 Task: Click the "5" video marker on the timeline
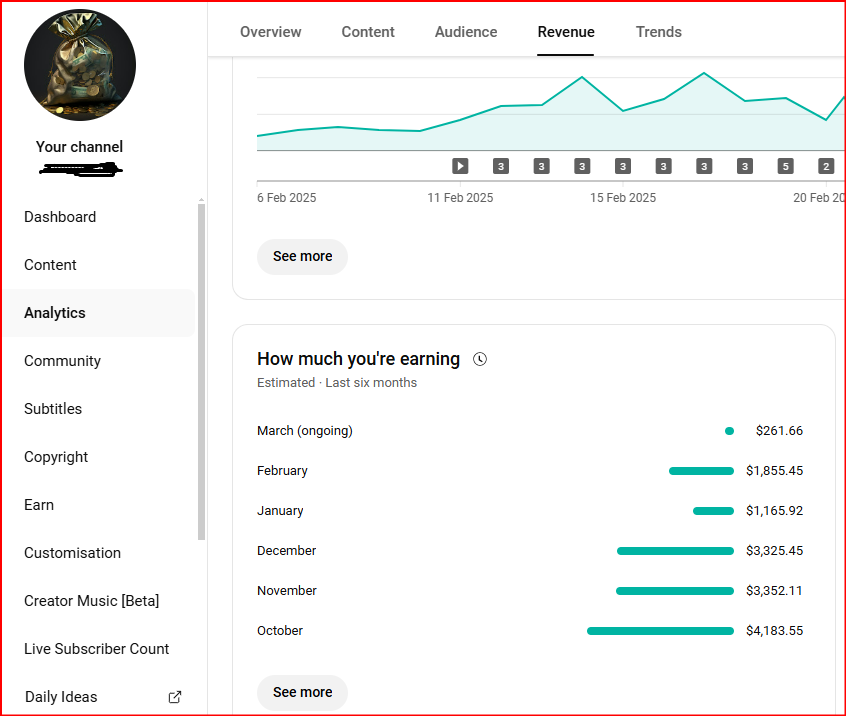pyautogui.click(x=786, y=166)
